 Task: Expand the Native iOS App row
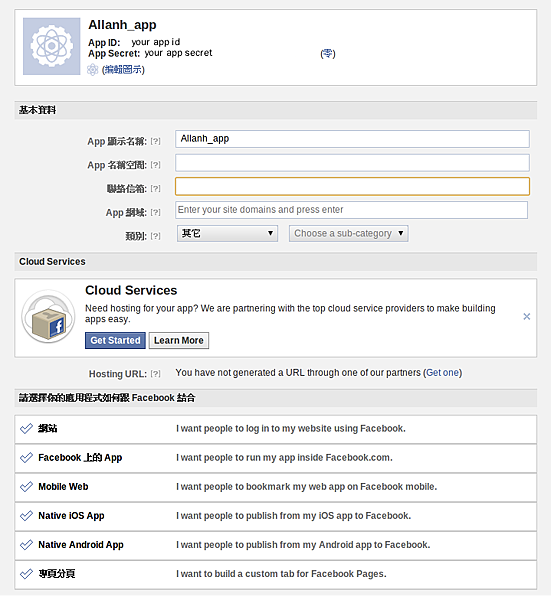pyautogui.click(x=276, y=517)
